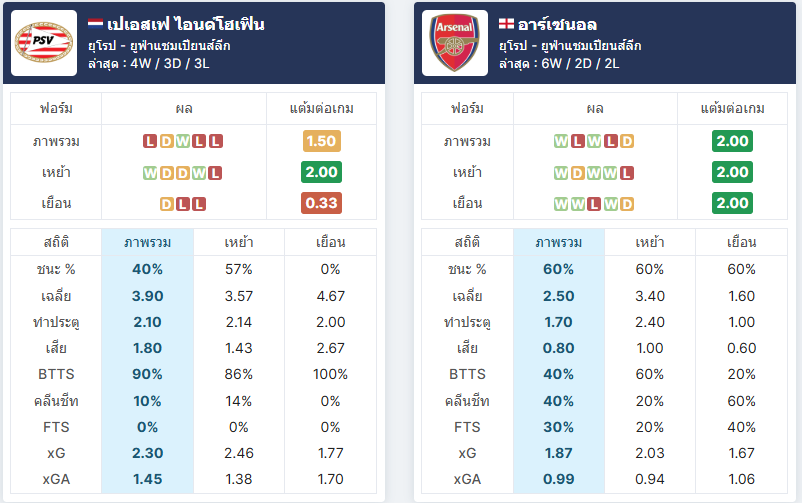Click the Arsenal club crest
Image resolution: width=802 pixels, height=503 pixels.
pos(455,43)
